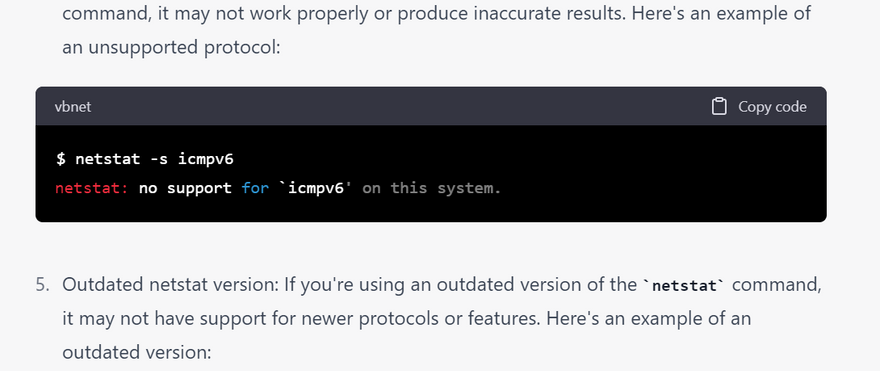This screenshot has height=371, width=880.
Task: Click the 'an unsupported protocol:' line
Action: tap(171, 48)
